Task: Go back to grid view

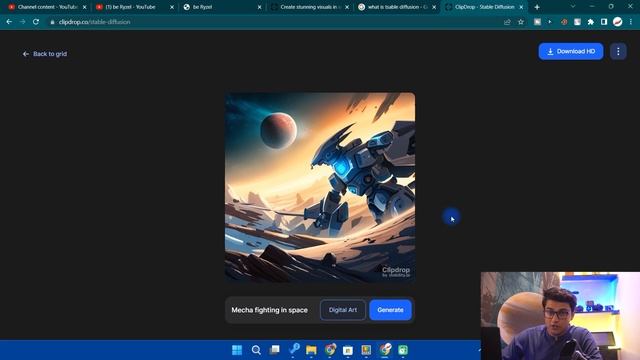Action: 45,54
